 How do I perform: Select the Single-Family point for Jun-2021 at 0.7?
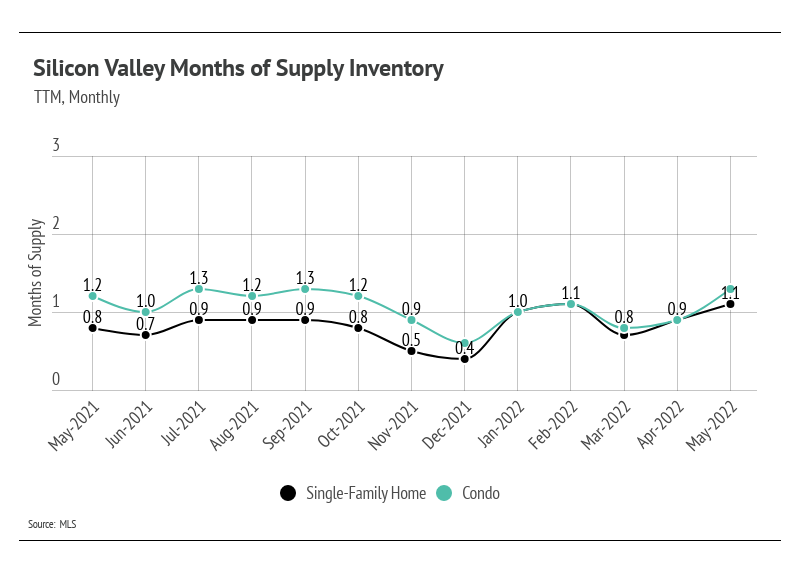(x=146, y=335)
